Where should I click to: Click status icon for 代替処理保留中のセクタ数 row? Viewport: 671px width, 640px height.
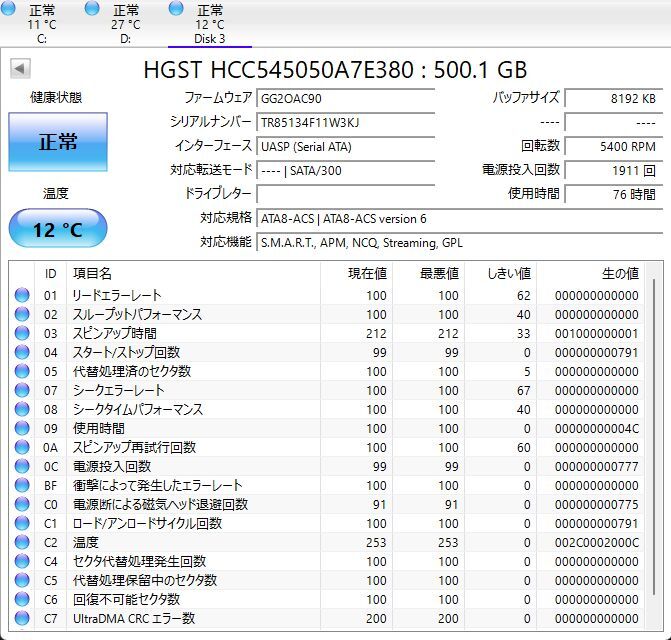(x=22, y=580)
